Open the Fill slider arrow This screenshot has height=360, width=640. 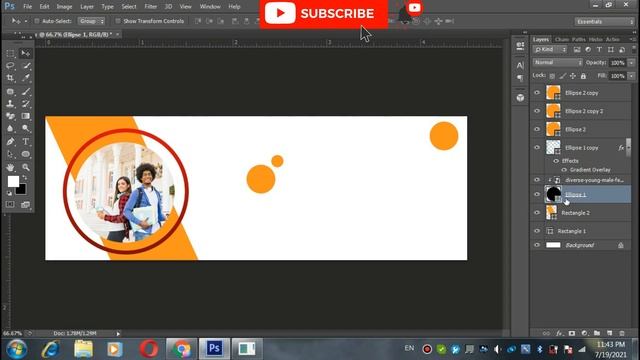coord(631,76)
